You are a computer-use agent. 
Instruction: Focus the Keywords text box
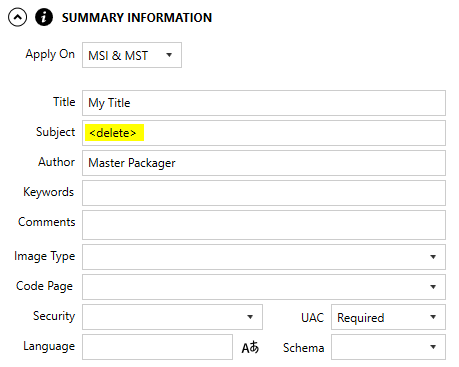pyautogui.click(x=264, y=193)
